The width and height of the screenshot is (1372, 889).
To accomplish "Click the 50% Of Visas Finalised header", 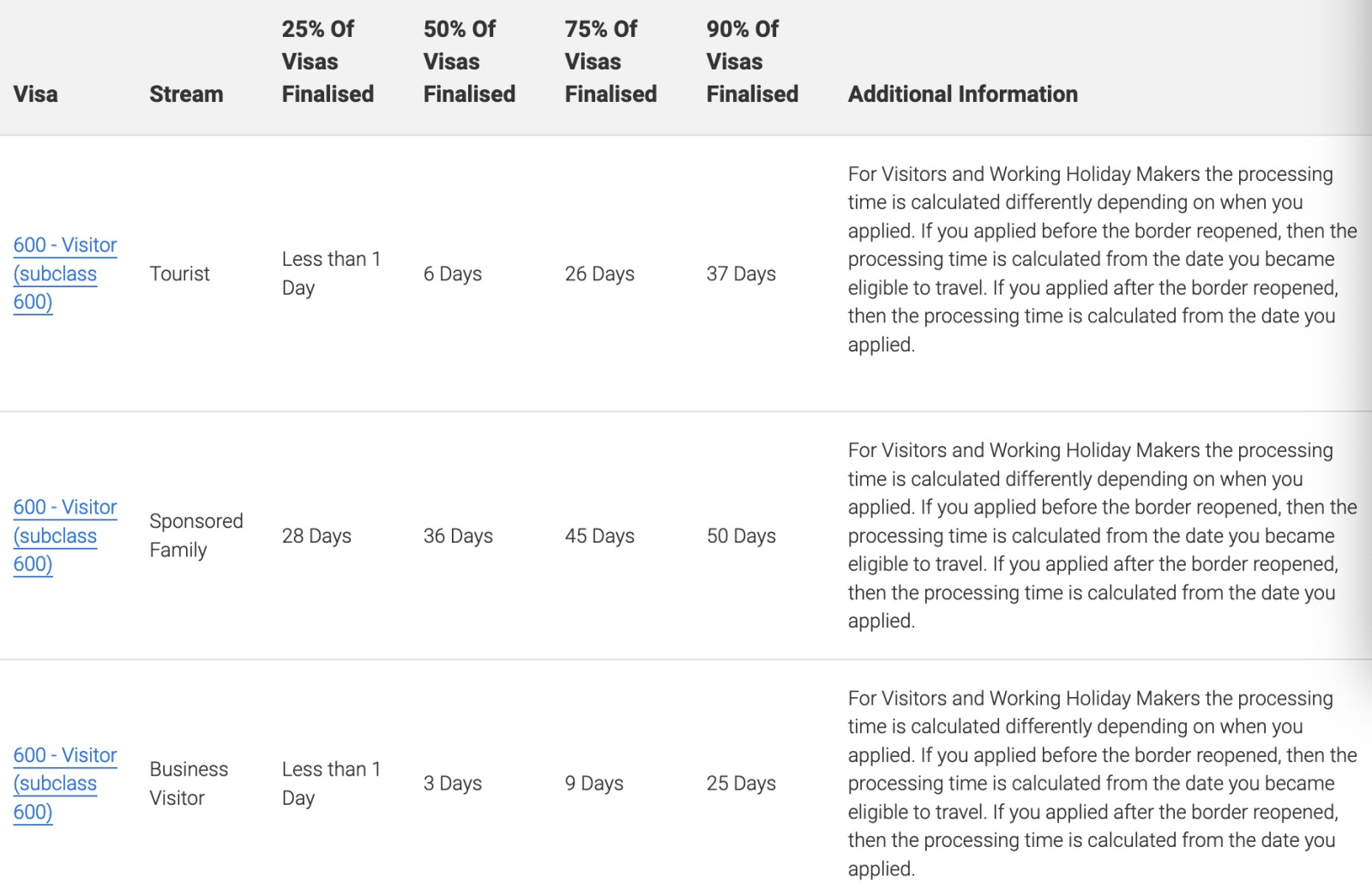I will [x=469, y=62].
